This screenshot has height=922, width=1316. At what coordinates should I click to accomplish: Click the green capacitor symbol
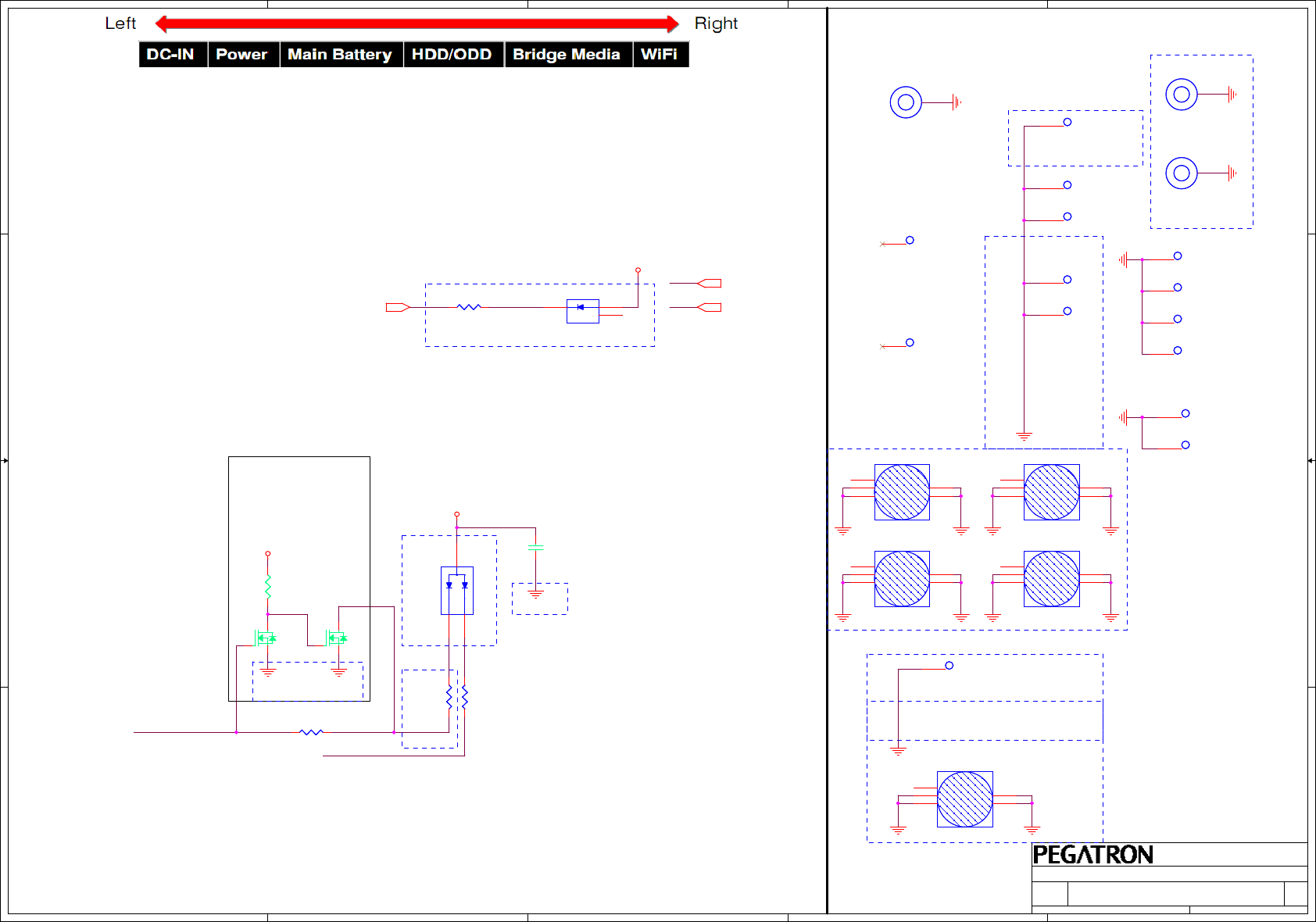pyautogui.click(x=535, y=547)
